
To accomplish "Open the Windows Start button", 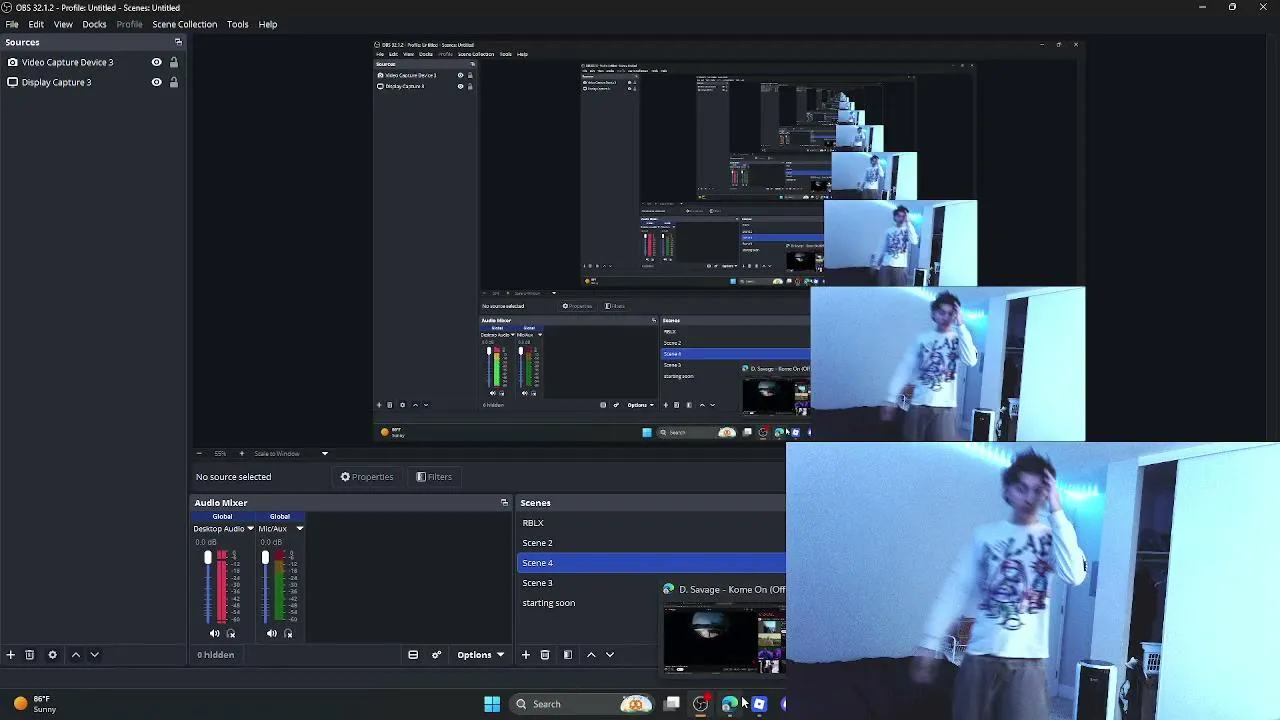I will point(492,704).
